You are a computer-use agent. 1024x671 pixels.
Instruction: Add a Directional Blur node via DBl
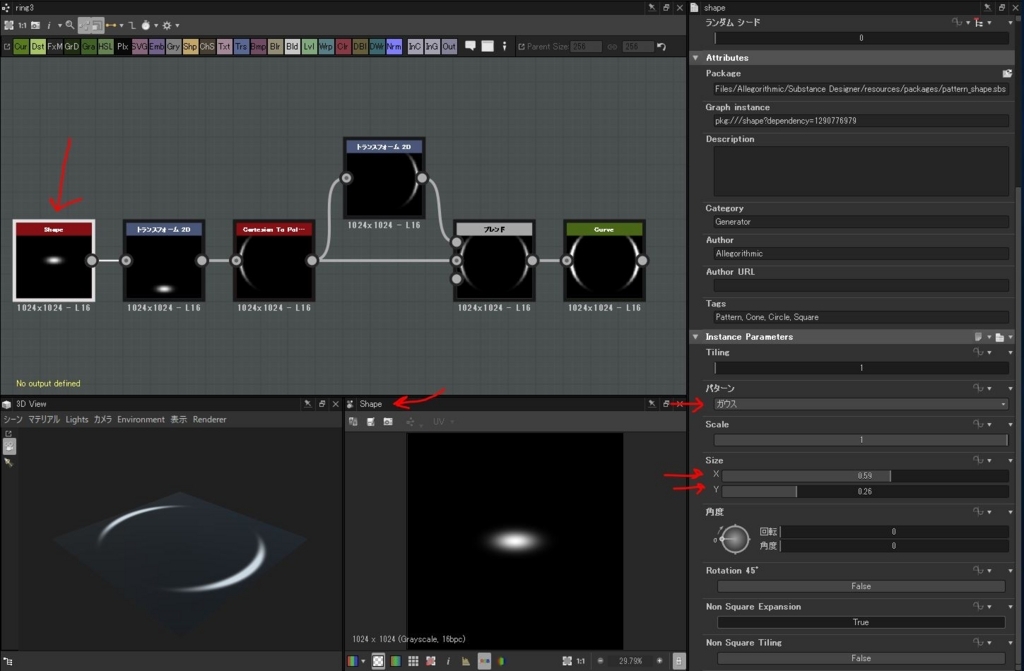360,46
